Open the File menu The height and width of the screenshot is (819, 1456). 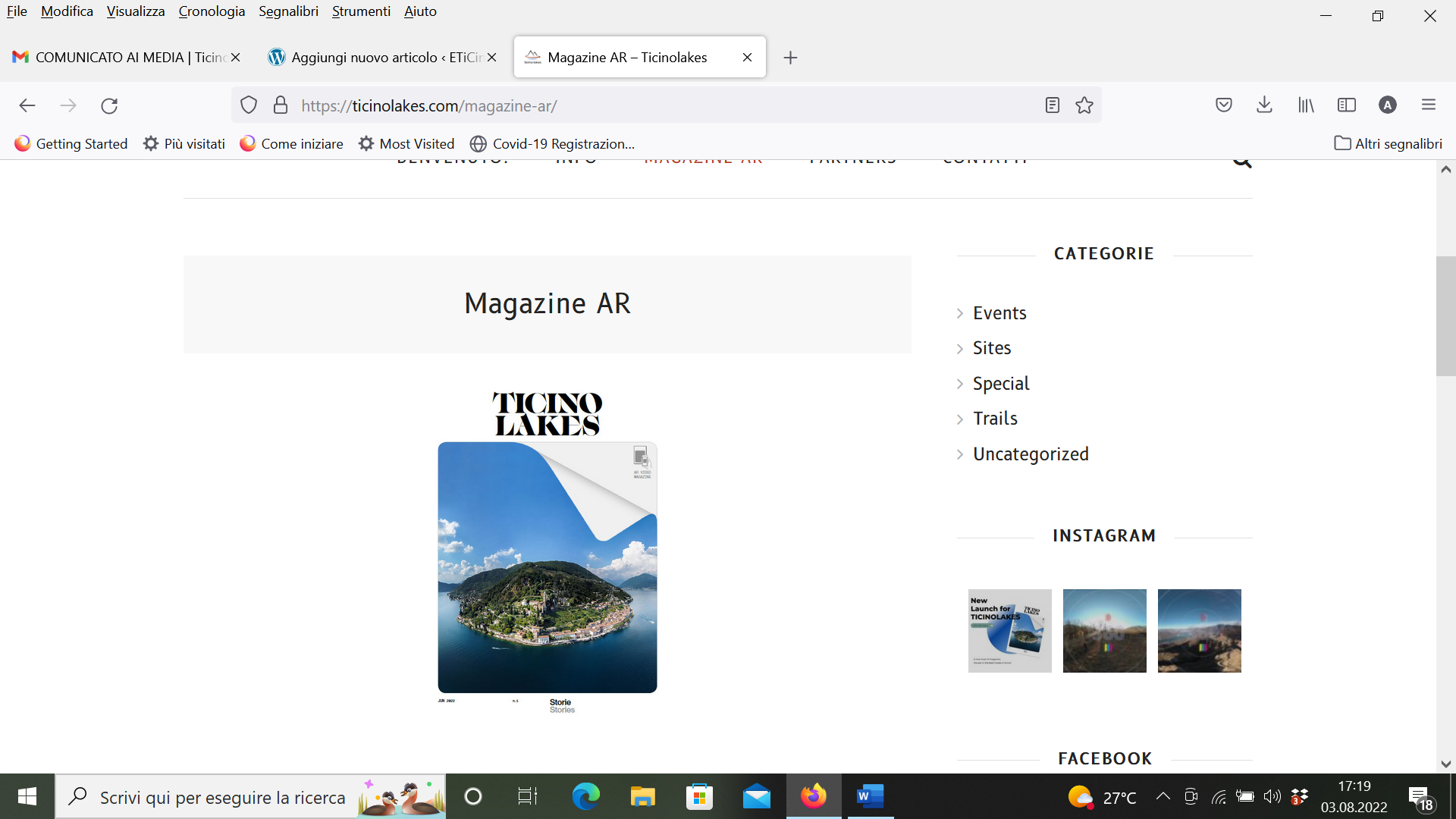17,11
